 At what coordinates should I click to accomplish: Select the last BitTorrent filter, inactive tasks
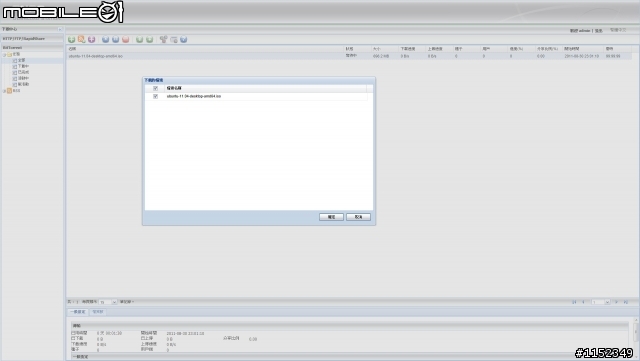23,84
